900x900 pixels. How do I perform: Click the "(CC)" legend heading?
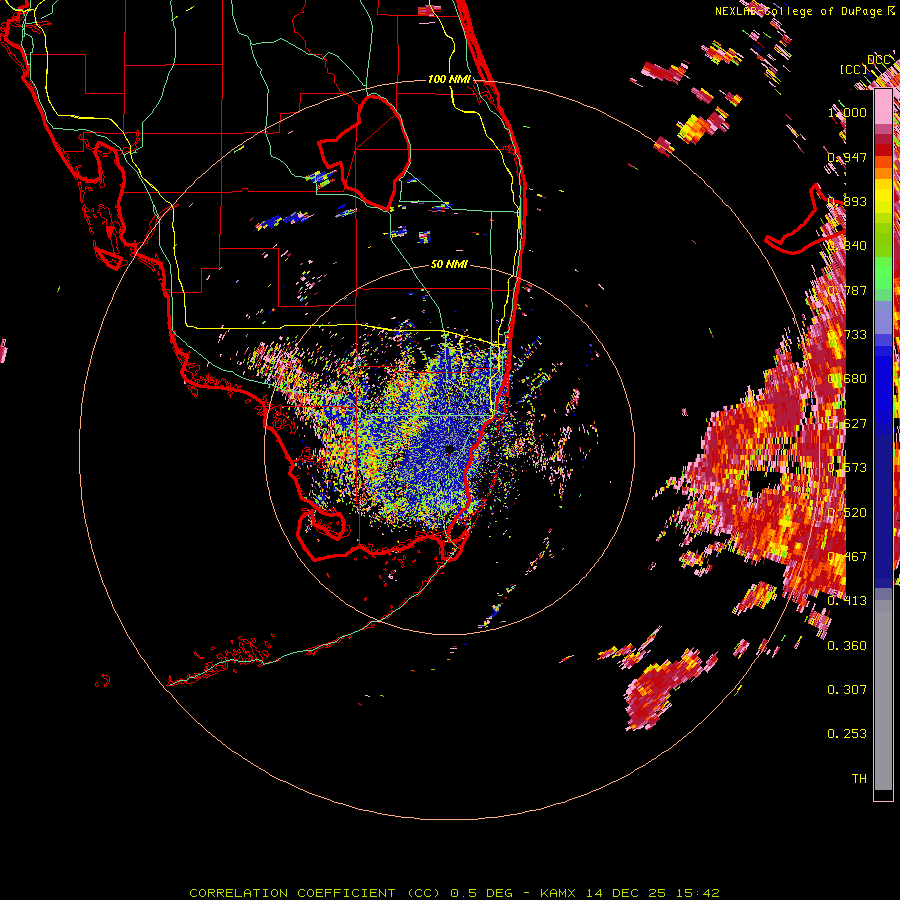click(854, 69)
